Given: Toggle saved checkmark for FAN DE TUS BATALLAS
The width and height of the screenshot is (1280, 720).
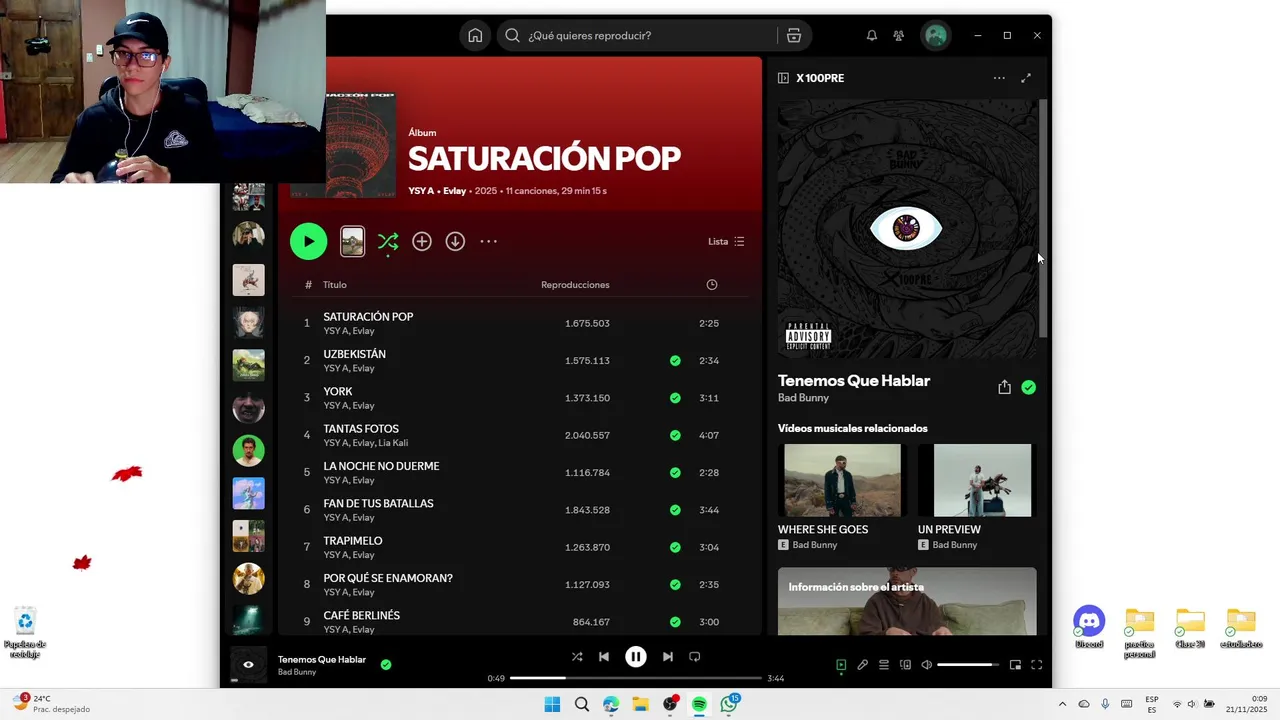Looking at the screenshot, I should point(675,510).
